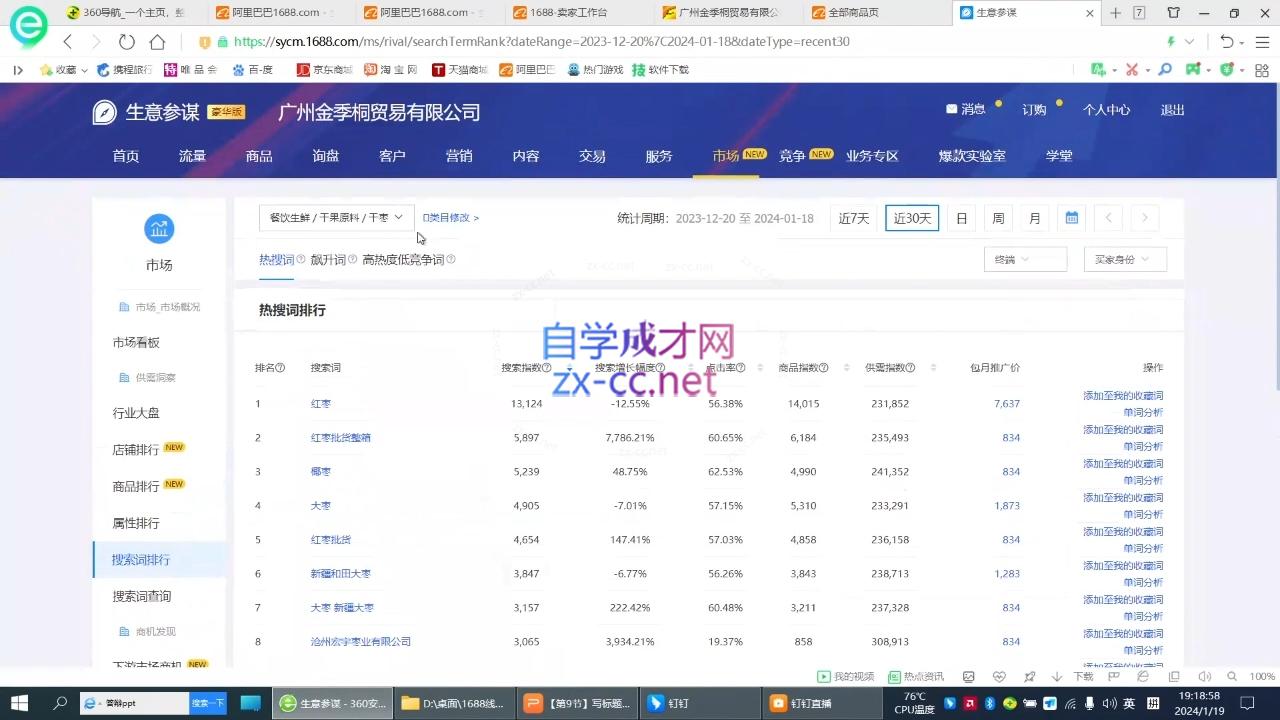Open the 流量 top navigation tab
The height and width of the screenshot is (720, 1280).
192,156
